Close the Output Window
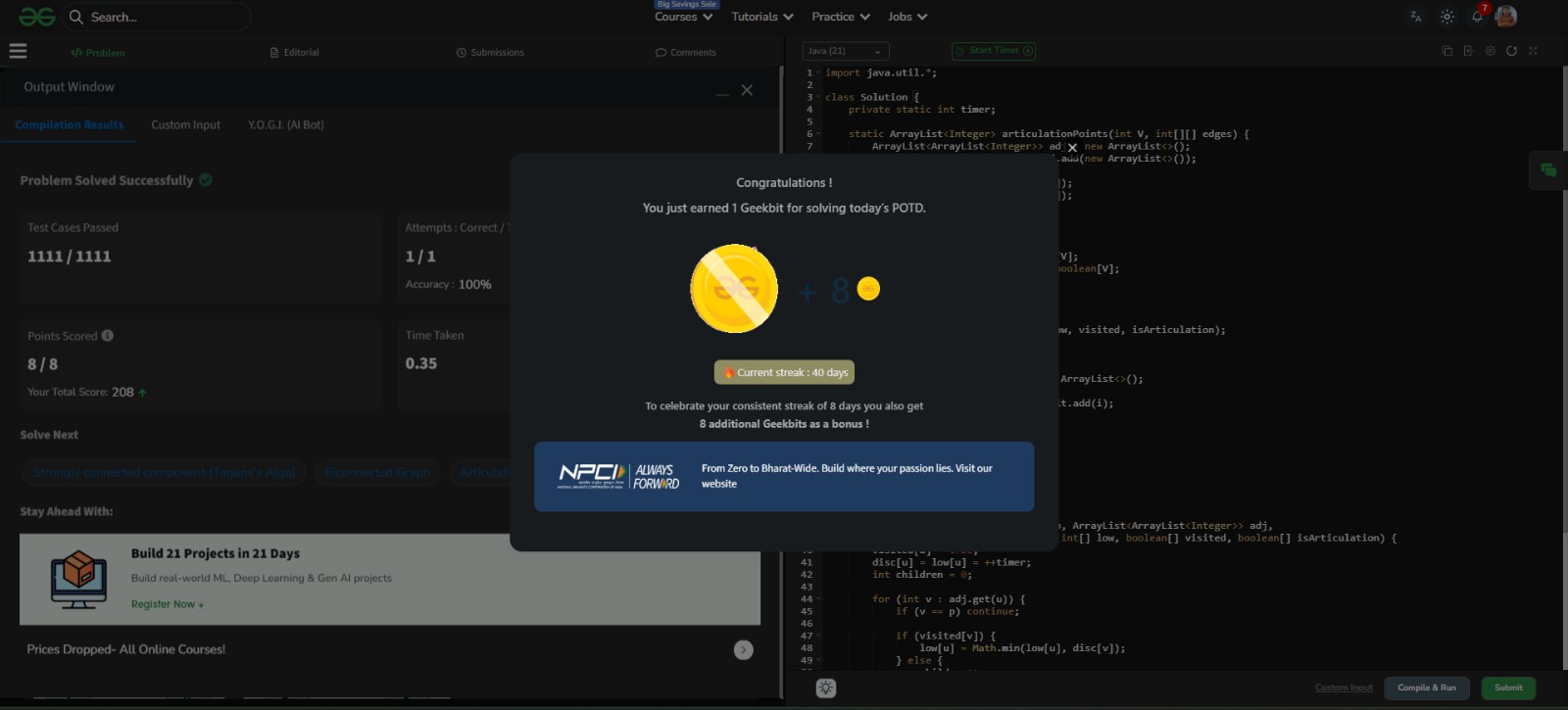Image resolution: width=1568 pixels, height=710 pixels. pos(747,90)
